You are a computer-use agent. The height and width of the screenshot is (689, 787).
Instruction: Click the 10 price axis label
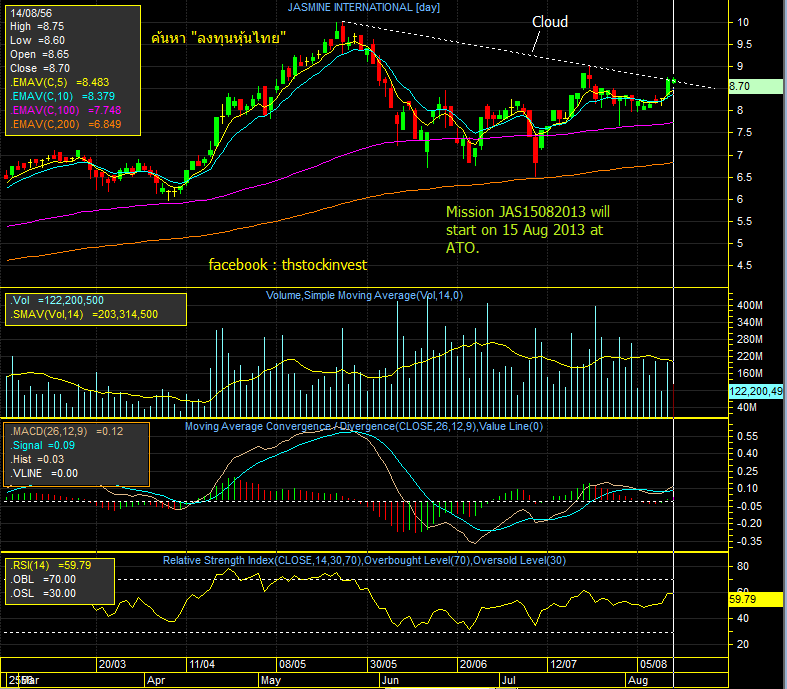[743, 22]
